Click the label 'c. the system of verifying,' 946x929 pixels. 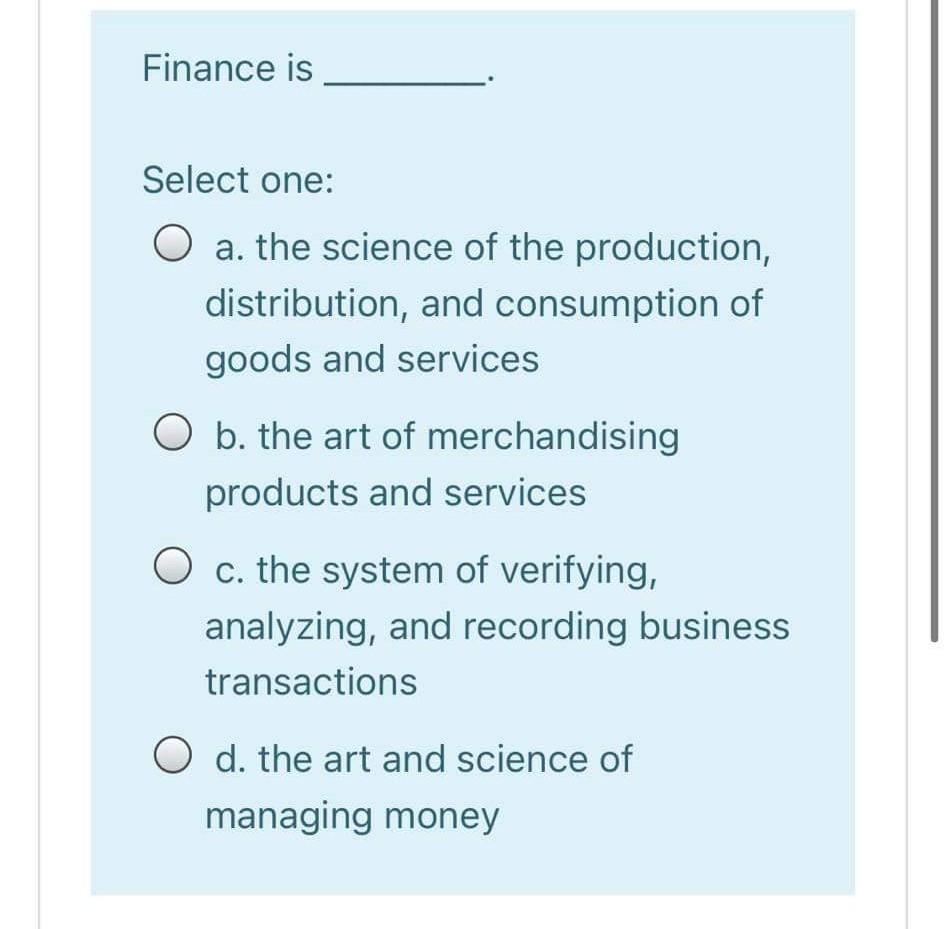pyautogui.click(x=436, y=570)
